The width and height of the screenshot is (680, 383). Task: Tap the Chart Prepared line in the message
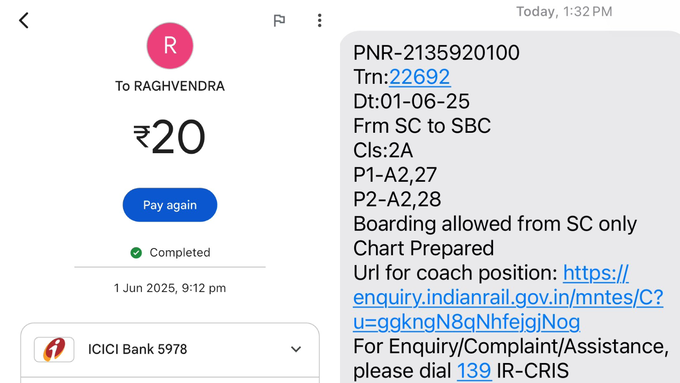[x=424, y=249]
